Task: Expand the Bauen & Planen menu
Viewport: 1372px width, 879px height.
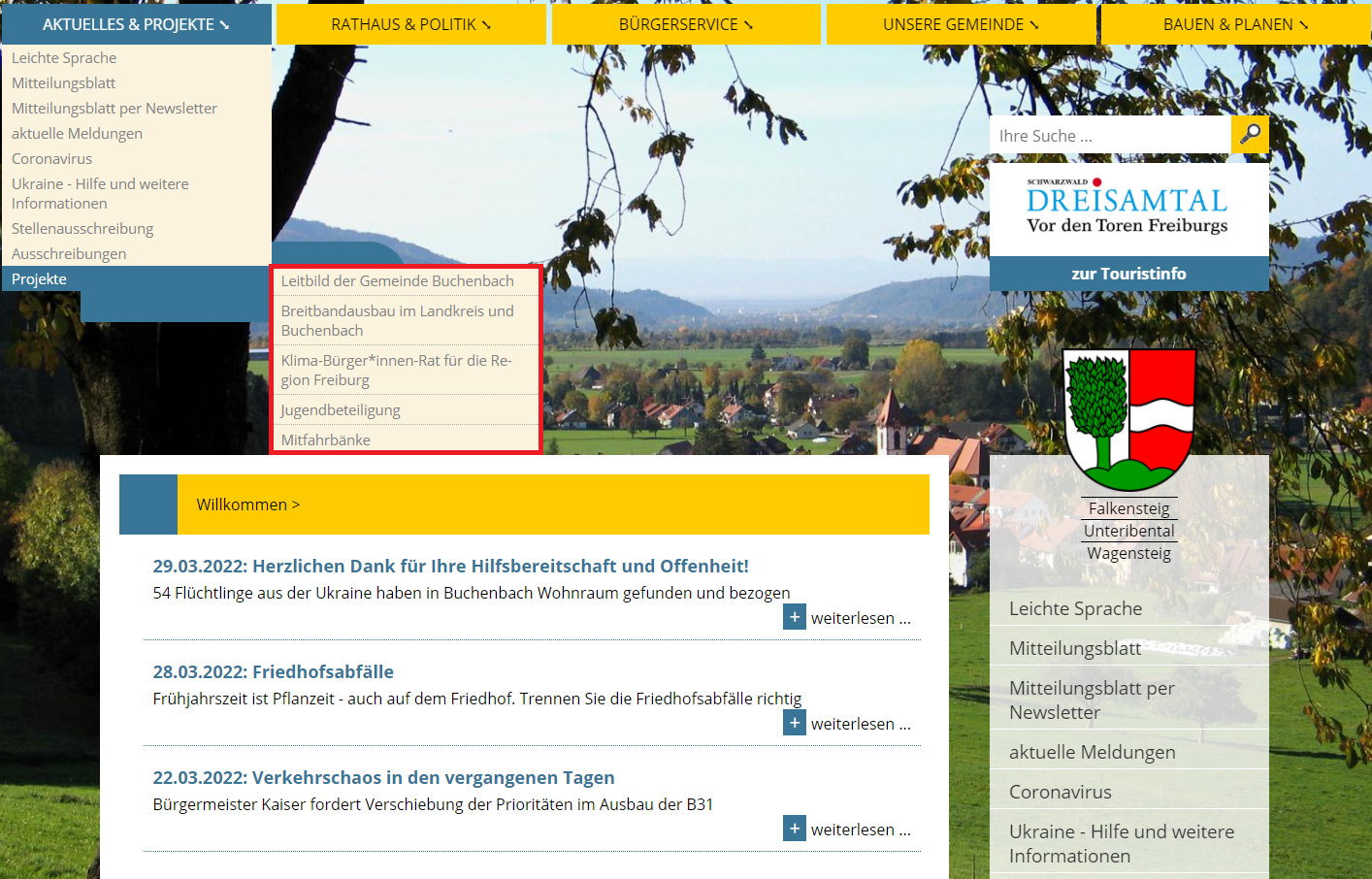Action: pos(1235,24)
